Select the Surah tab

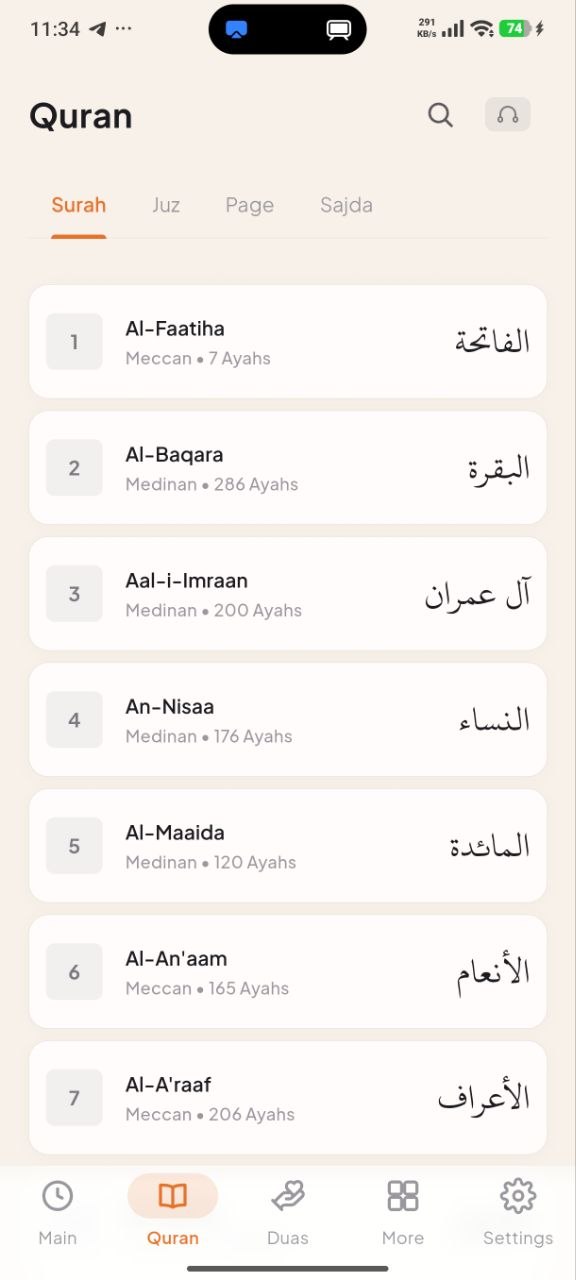(79, 205)
